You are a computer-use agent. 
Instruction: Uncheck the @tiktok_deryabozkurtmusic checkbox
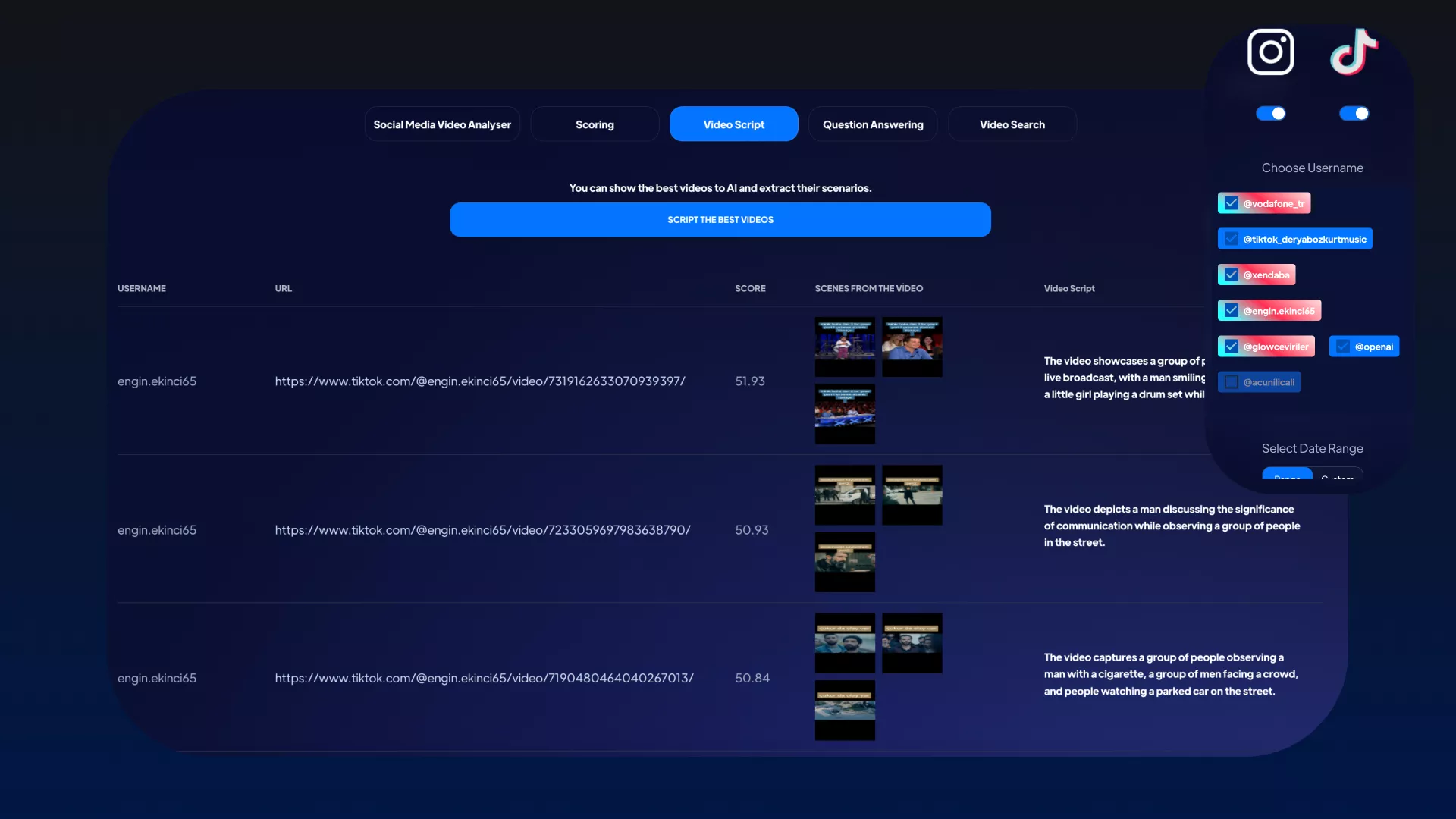coord(1232,239)
